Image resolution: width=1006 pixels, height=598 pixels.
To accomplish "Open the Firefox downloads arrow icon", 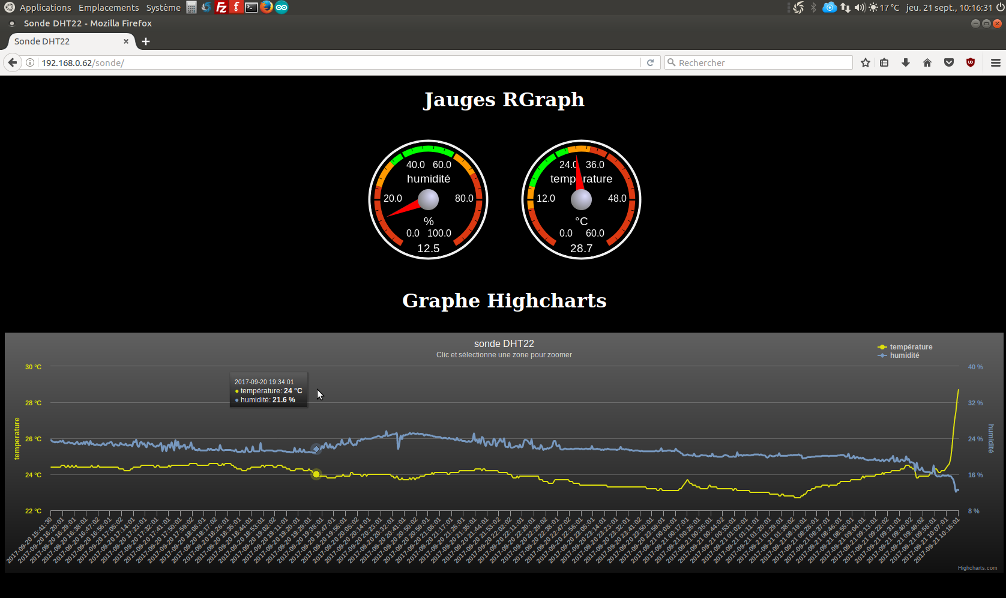I will pyautogui.click(x=906, y=62).
